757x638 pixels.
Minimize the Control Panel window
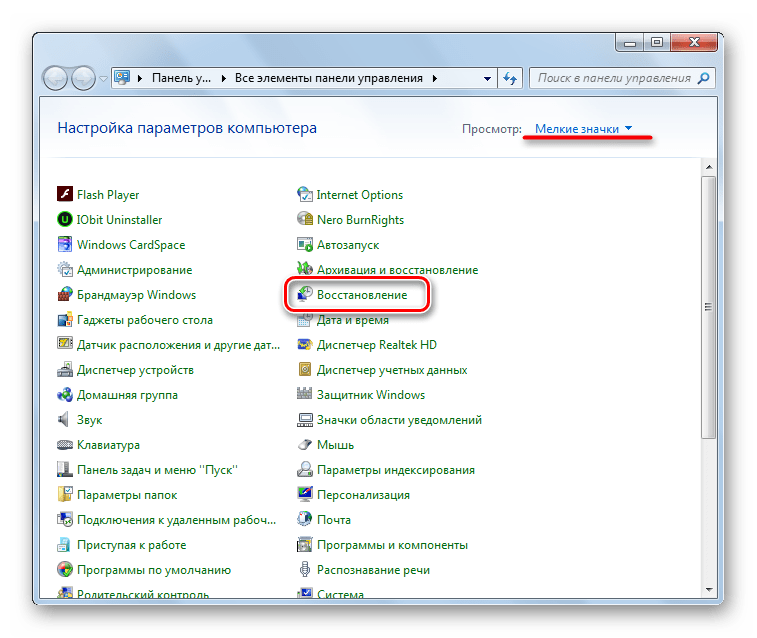click(630, 43)
